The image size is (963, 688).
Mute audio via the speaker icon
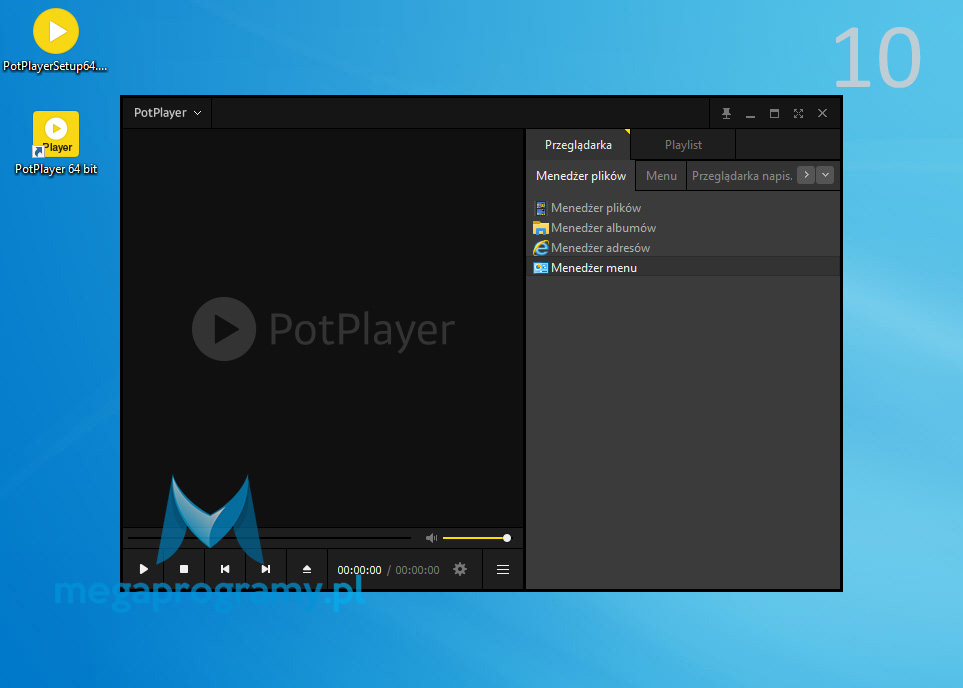[431, 538]
